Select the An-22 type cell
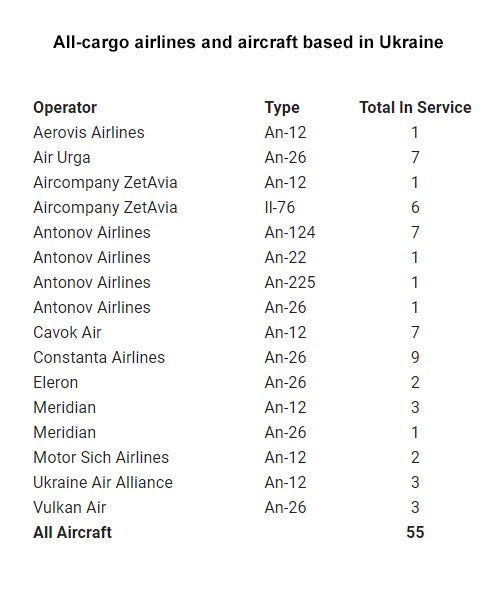497x598 pixels. tap(285, 257)
